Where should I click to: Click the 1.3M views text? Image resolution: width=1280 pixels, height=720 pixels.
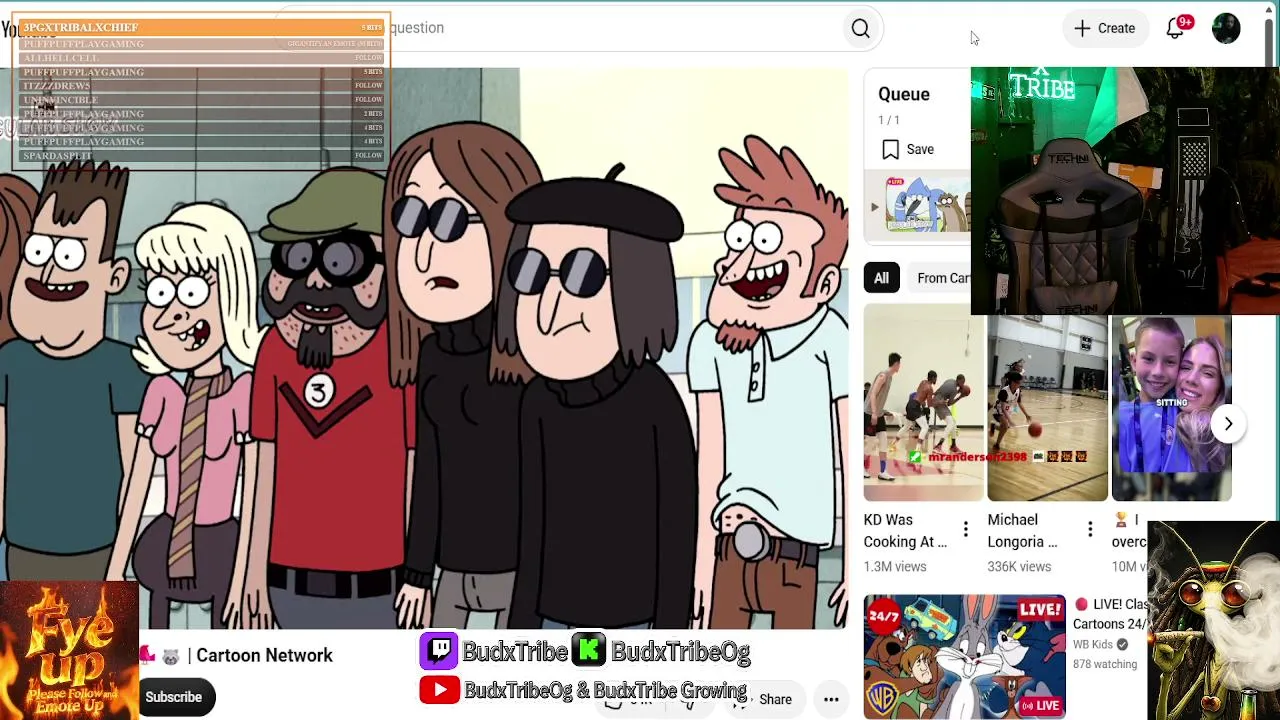pos(895,567)
